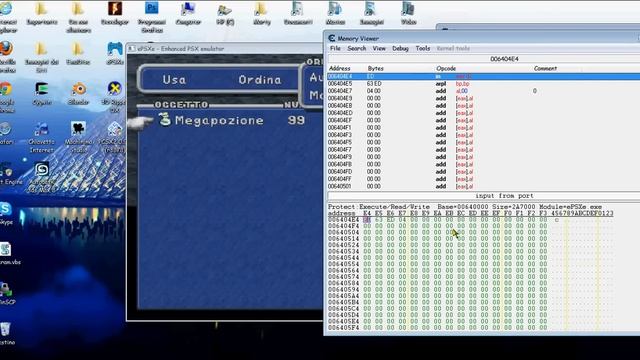Open the Safari compass desktop icon
This screenshot has width=640, height=360.
coord(5,129)
